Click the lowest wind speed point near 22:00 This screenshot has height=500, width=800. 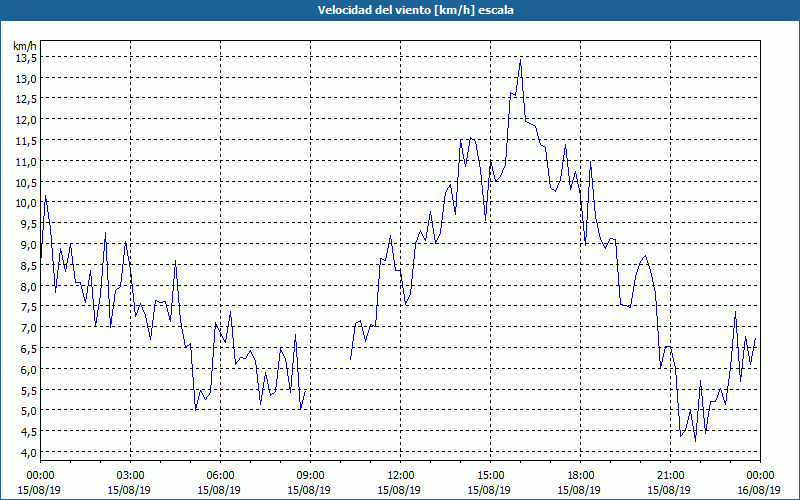695,441
